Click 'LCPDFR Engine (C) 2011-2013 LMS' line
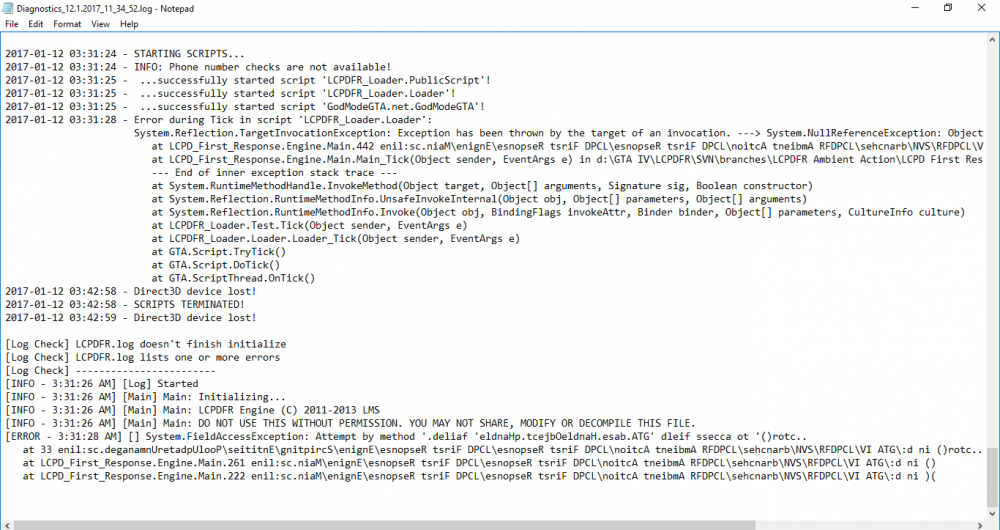 [193, 410]
